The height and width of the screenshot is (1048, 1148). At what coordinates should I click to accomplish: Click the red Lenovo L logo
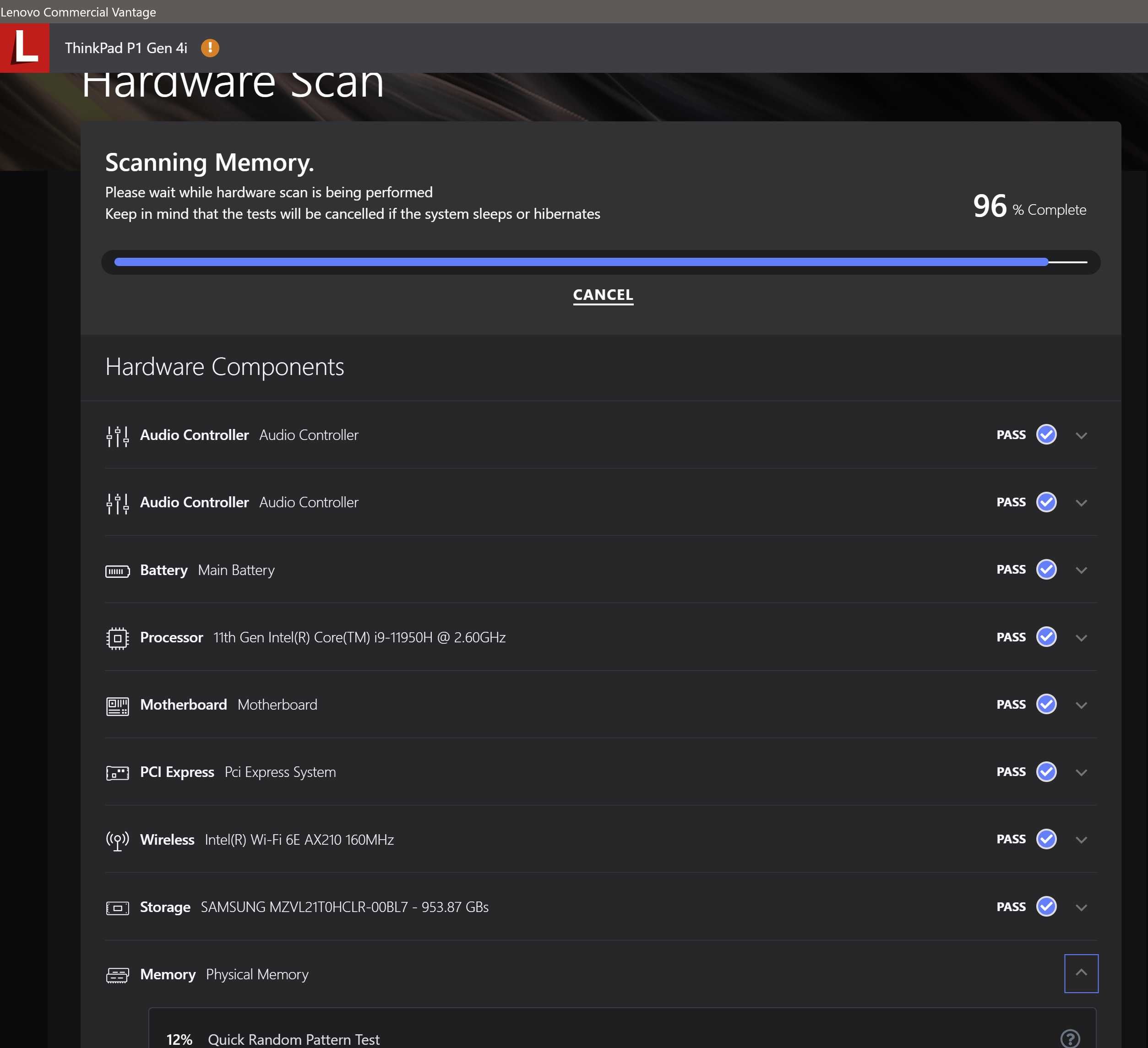pyautogui.click(x=24, y=48)
